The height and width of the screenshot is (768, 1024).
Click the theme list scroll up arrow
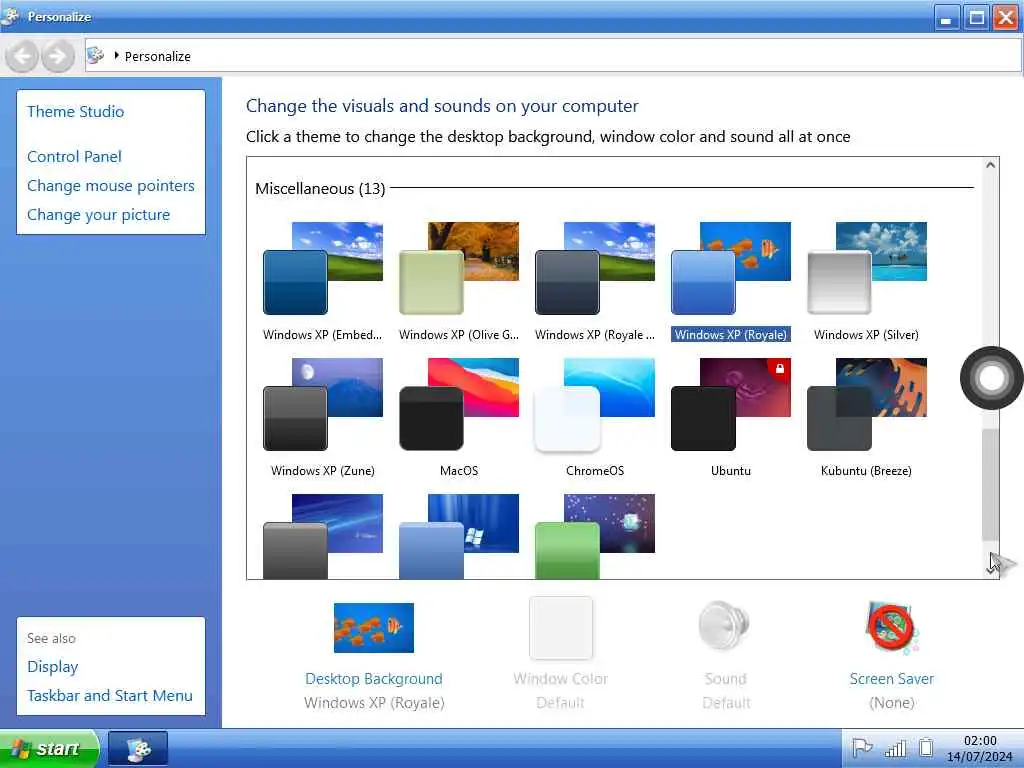991,165
